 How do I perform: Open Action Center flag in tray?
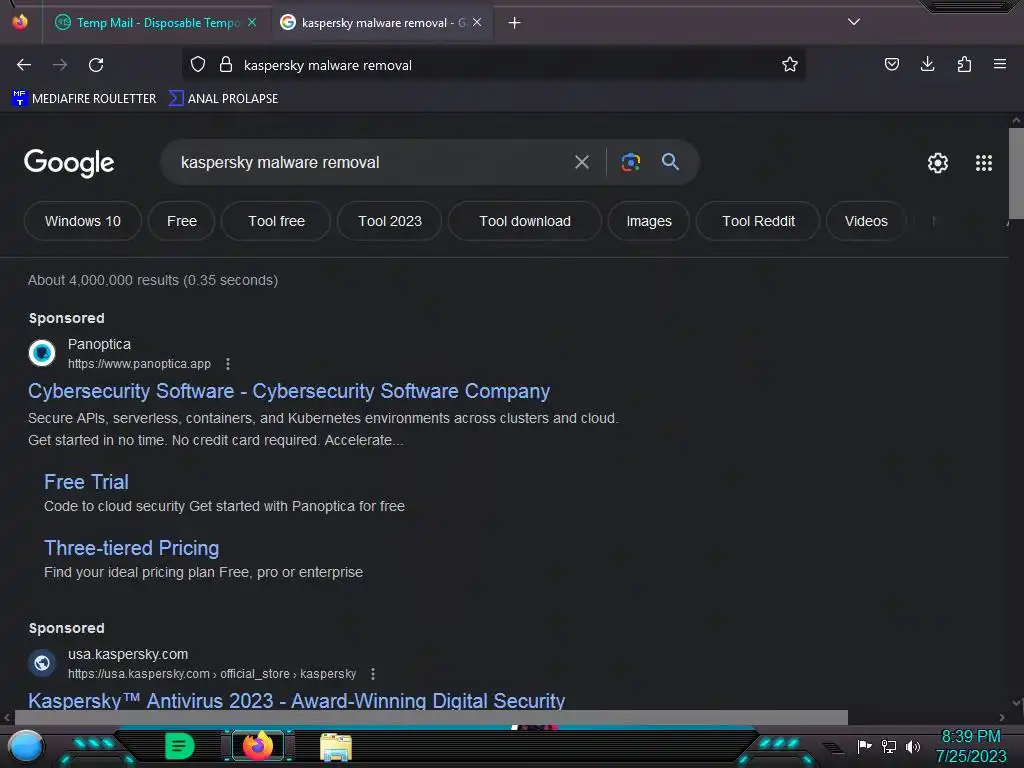click(x=864, y=746)
